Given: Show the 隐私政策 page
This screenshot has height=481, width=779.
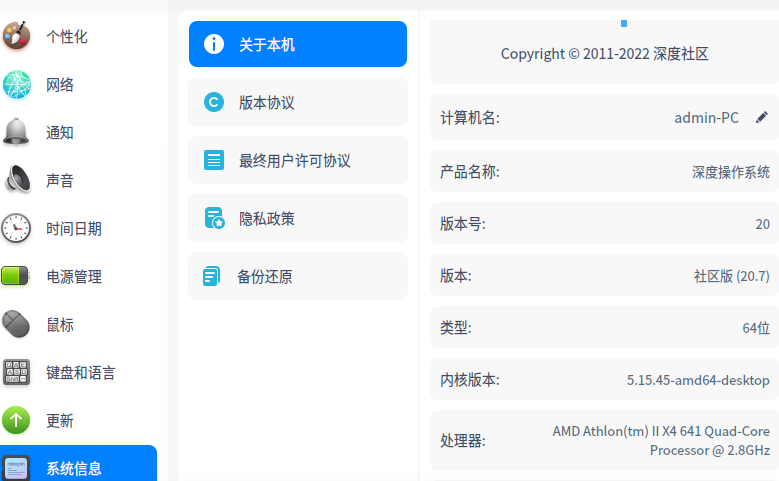Looking at the screenshot, I should tap(298, 218).
